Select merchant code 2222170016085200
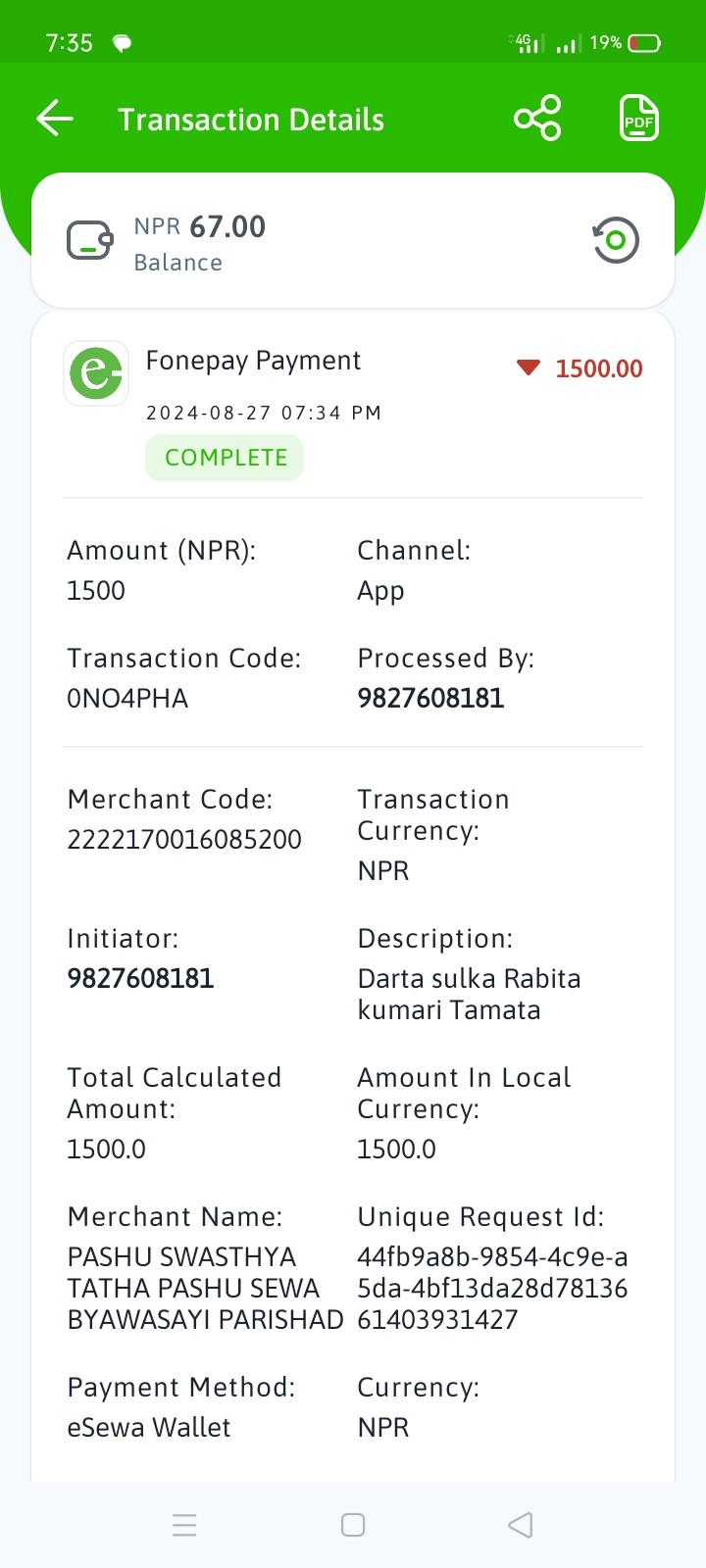Viewport: 706px width, 1568px height. pos(184,839)
